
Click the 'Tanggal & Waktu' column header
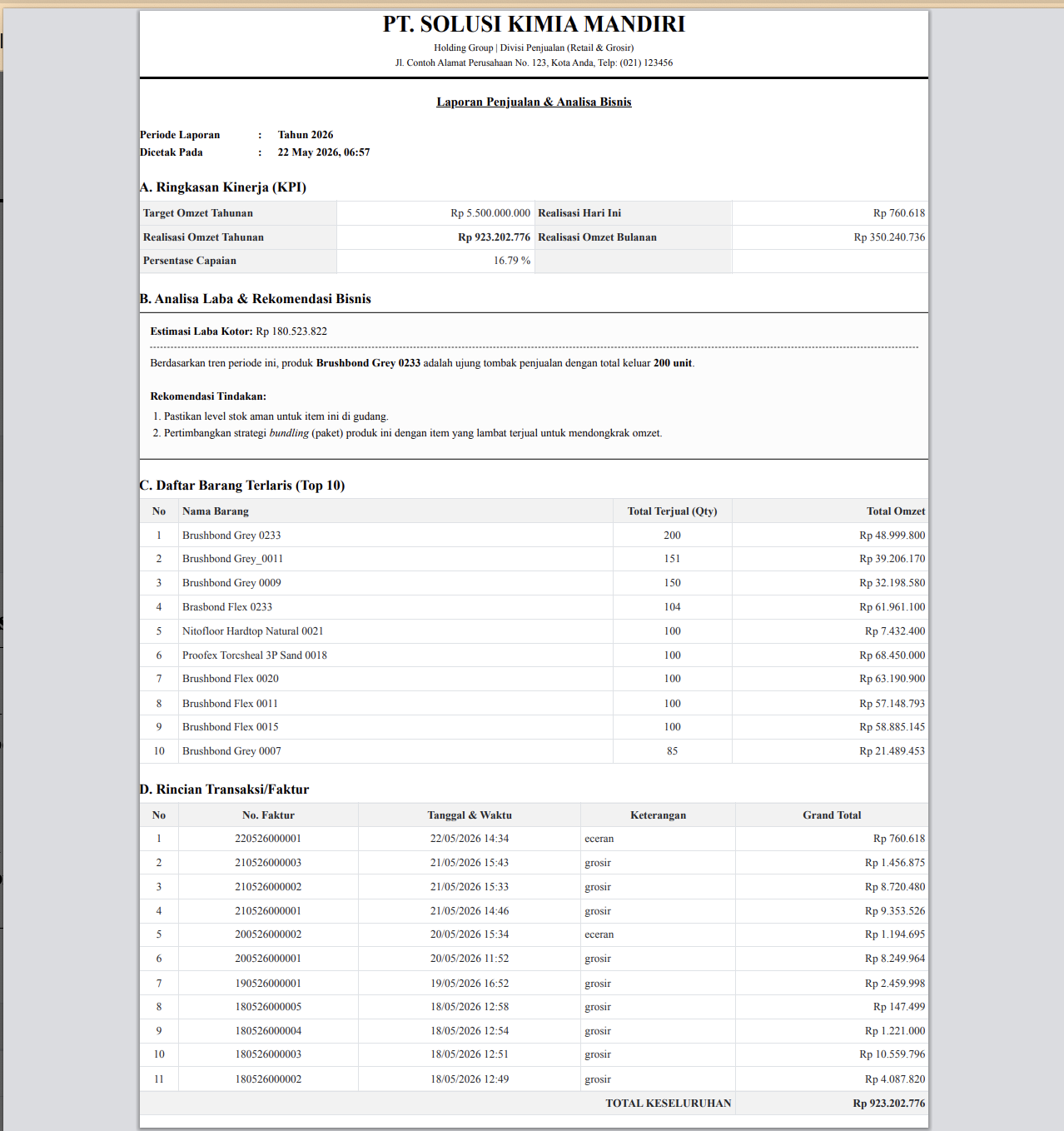tap(470, 815)
